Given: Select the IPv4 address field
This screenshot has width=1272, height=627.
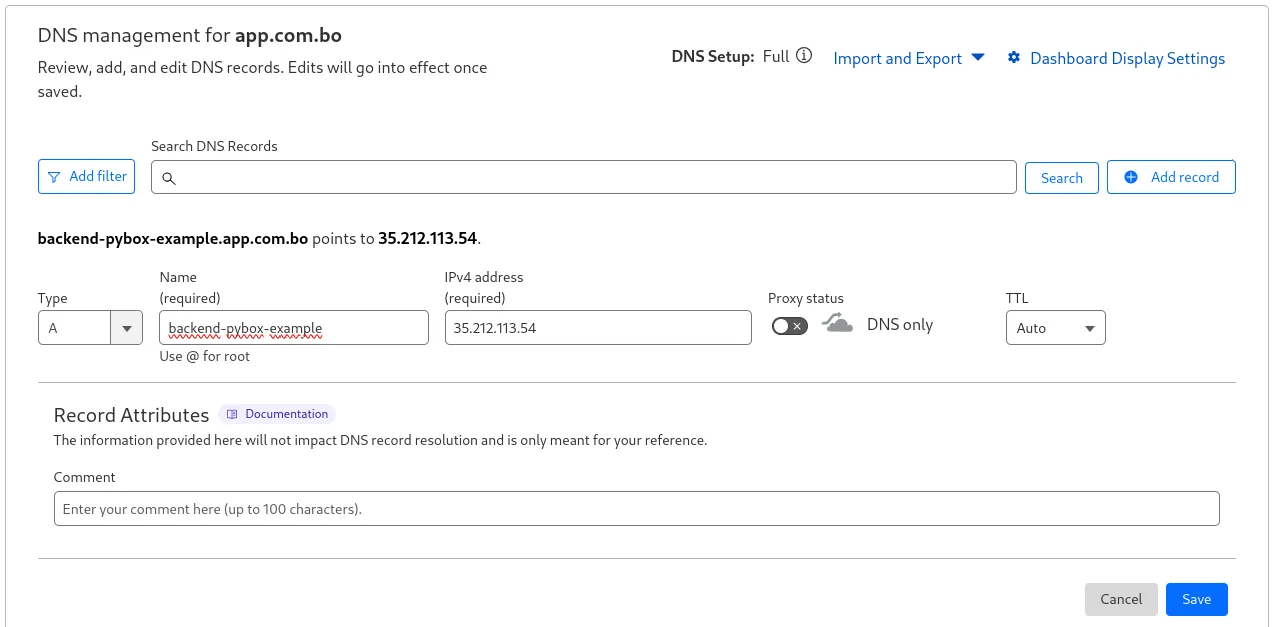Looking at the screenshot, I should coord(598,328).
